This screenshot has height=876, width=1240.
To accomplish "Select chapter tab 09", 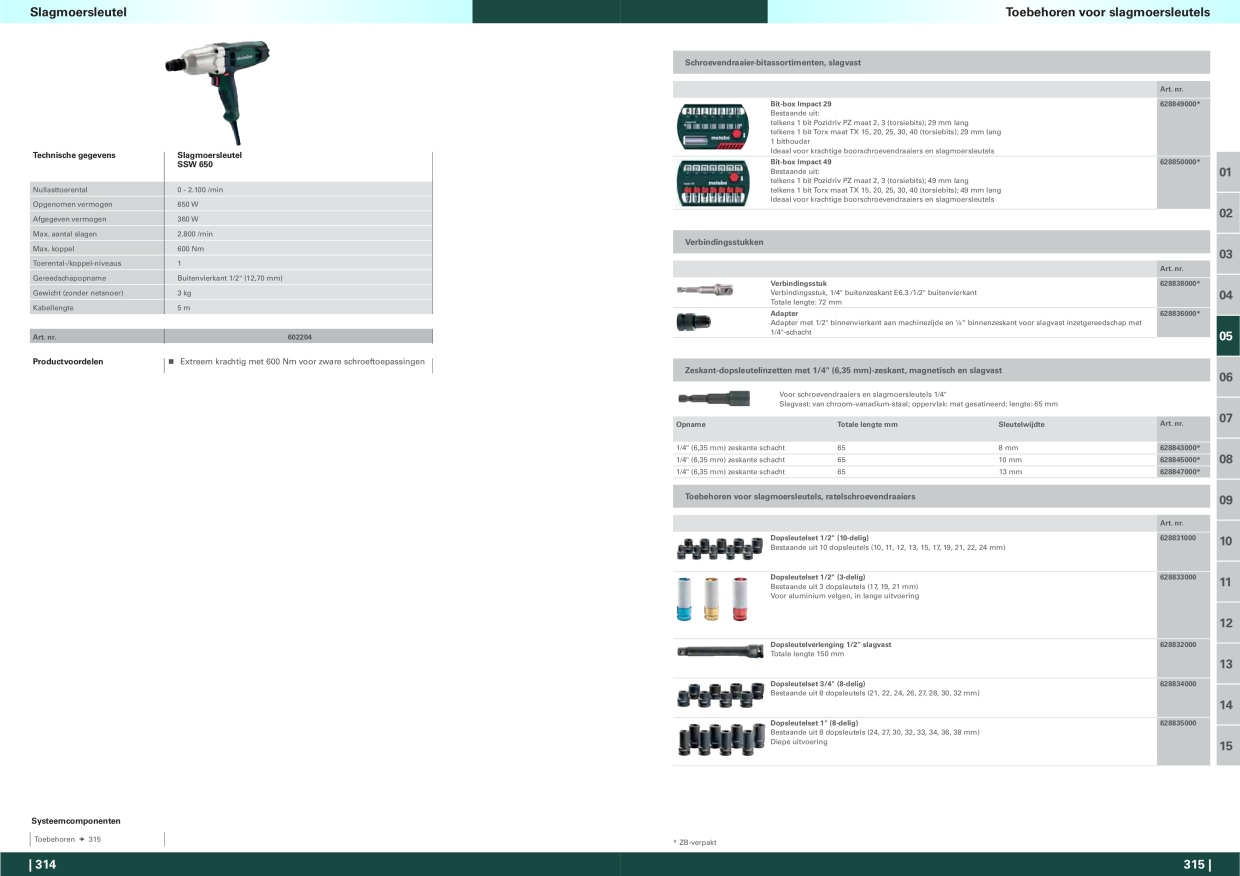I will [x=1226, y=500].
